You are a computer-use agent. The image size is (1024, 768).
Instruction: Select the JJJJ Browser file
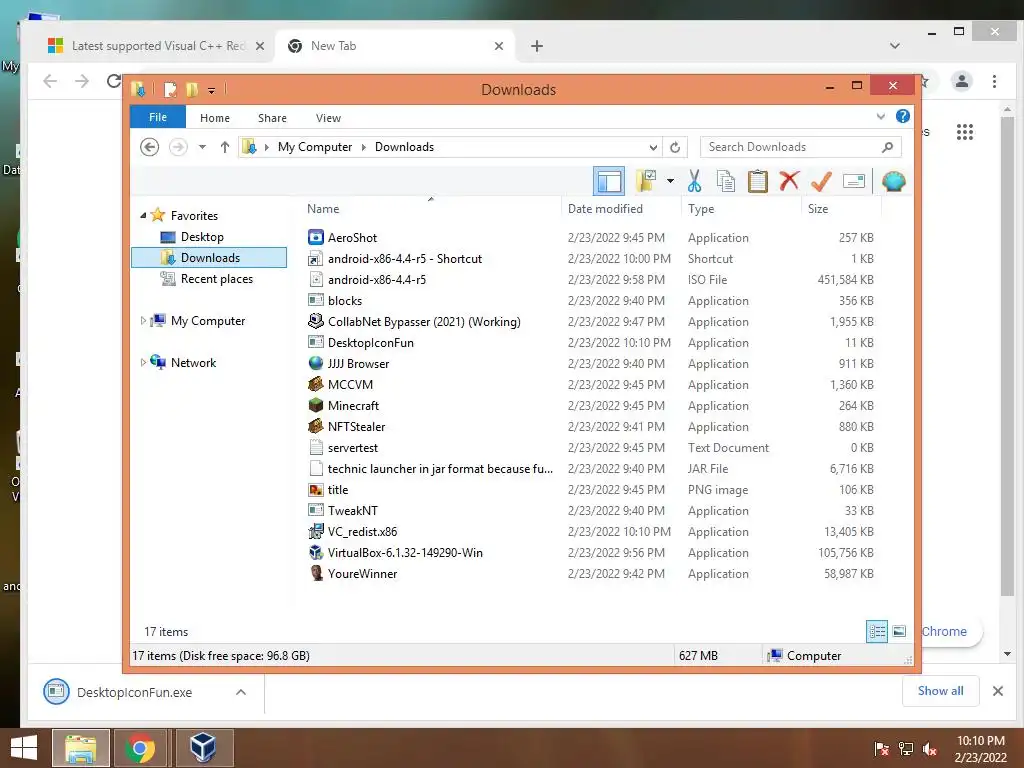(358, 364)
